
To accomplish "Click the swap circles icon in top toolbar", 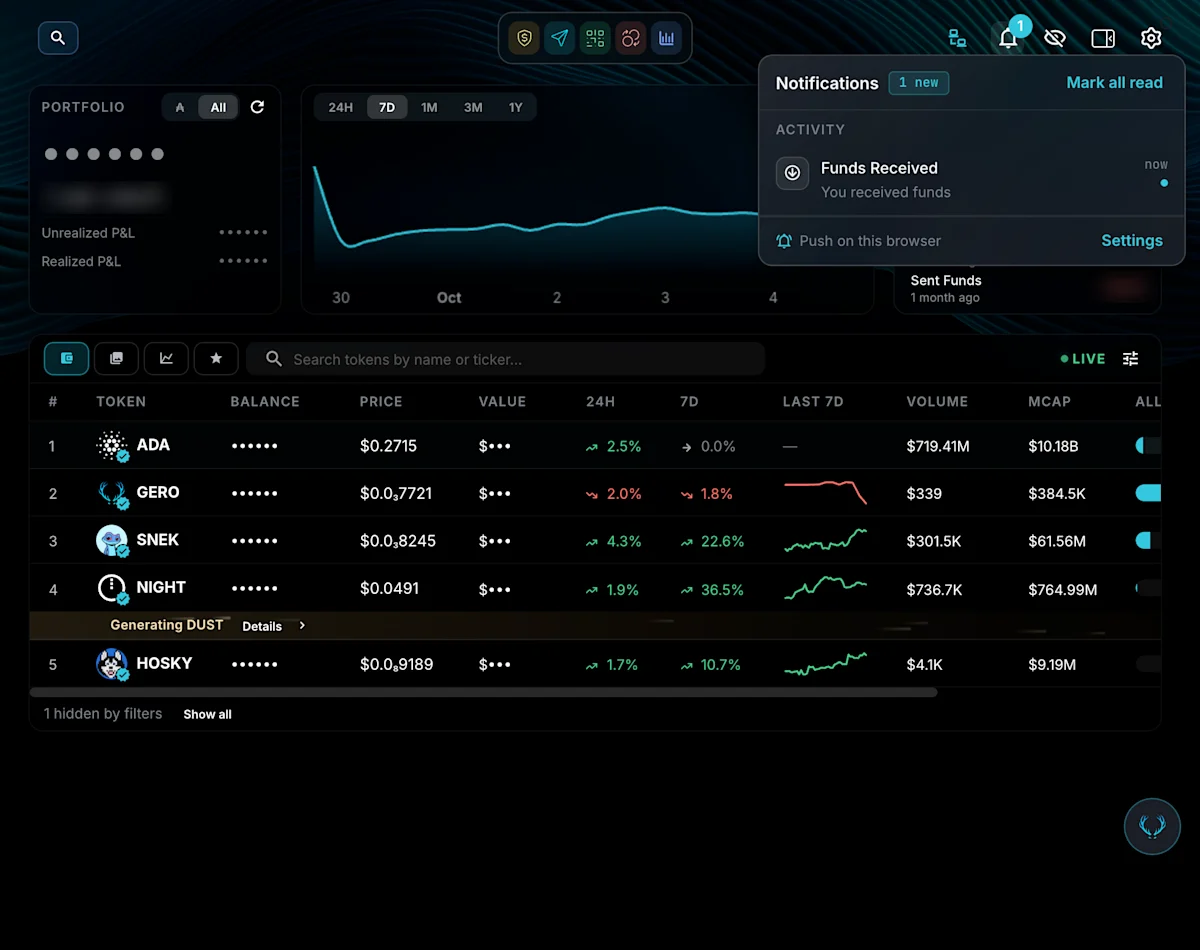I will click(x=631, y=39).
